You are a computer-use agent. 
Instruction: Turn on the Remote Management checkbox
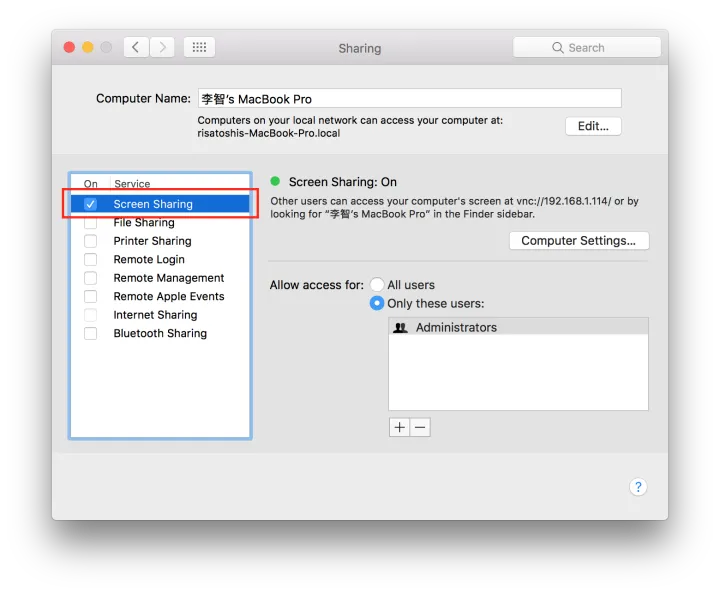pos(90,278)
